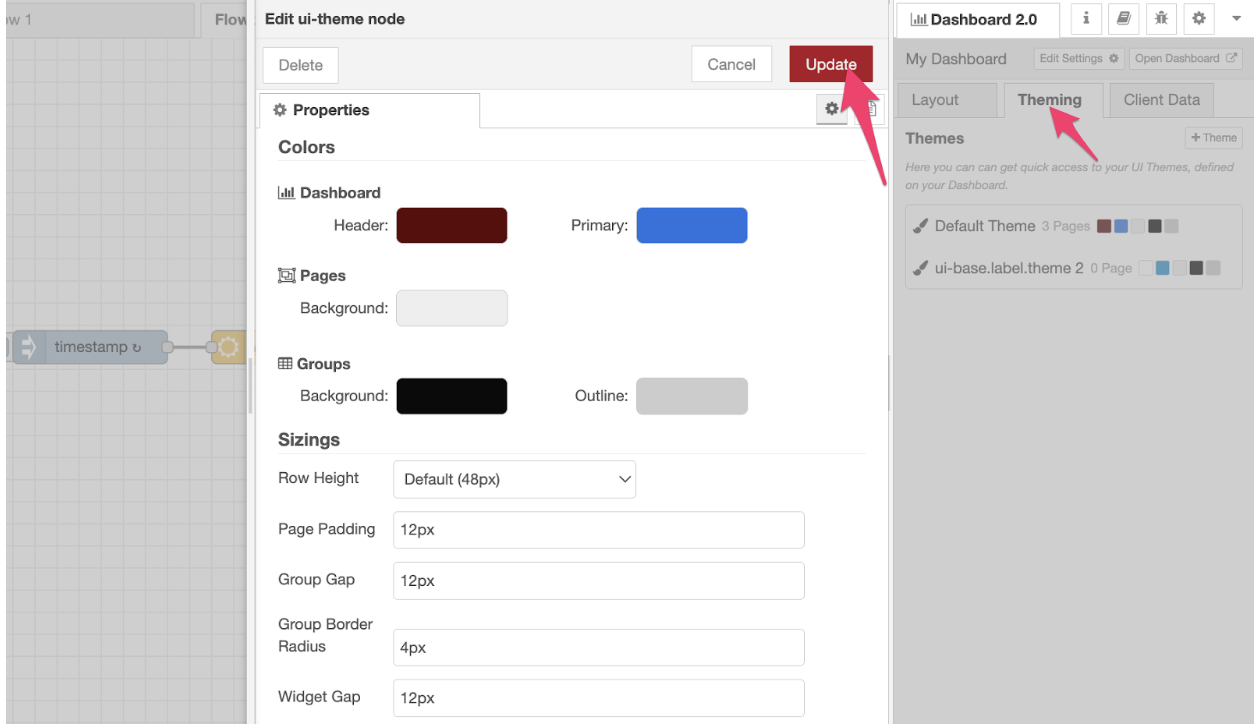The image size is (1260, 728).
Task: Open node settings gear icon in editor
Action: coord(831,109)
